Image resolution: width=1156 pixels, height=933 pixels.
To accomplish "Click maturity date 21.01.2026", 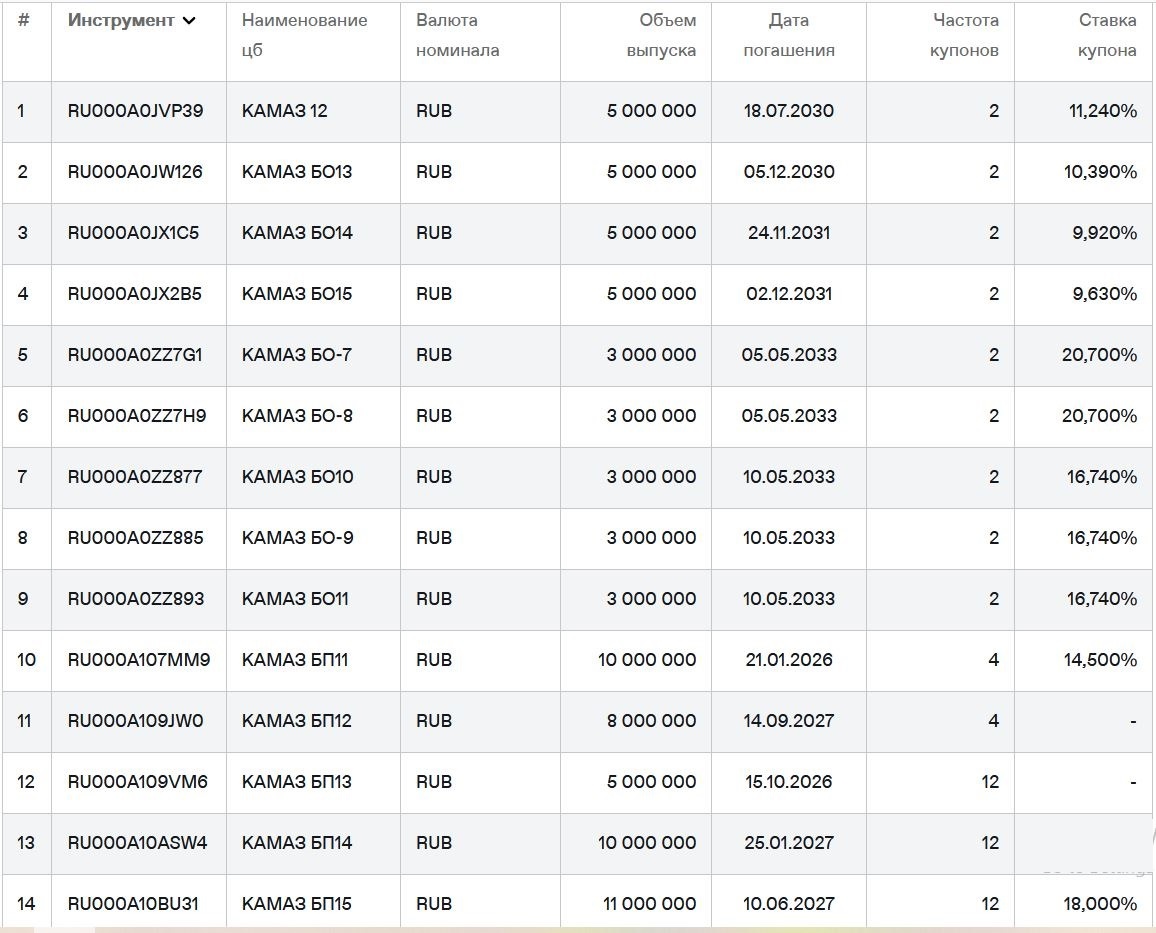I will 789,660.
